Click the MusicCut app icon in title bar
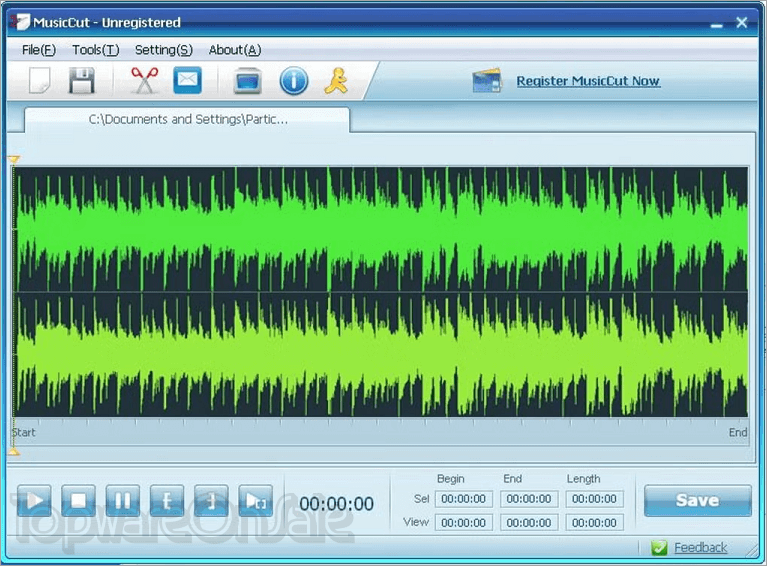Viewport: 767px width, 566px height. point(21,22)
